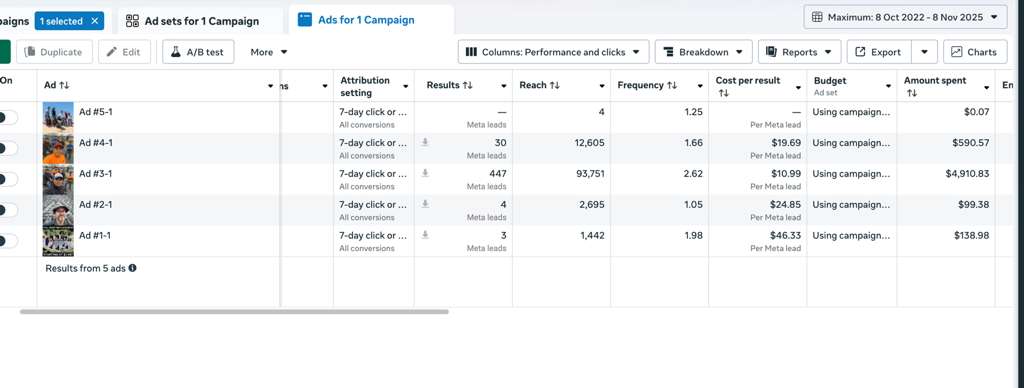The width and height of the screenshot is (1024, 388).
Task: Sort by Amount spent arrows
Action: point(911,93)
